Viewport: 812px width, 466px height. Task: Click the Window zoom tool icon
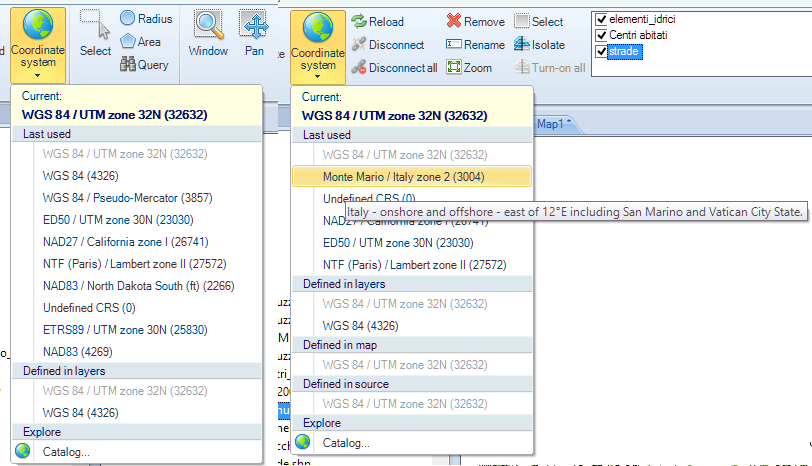pos(208,26)
